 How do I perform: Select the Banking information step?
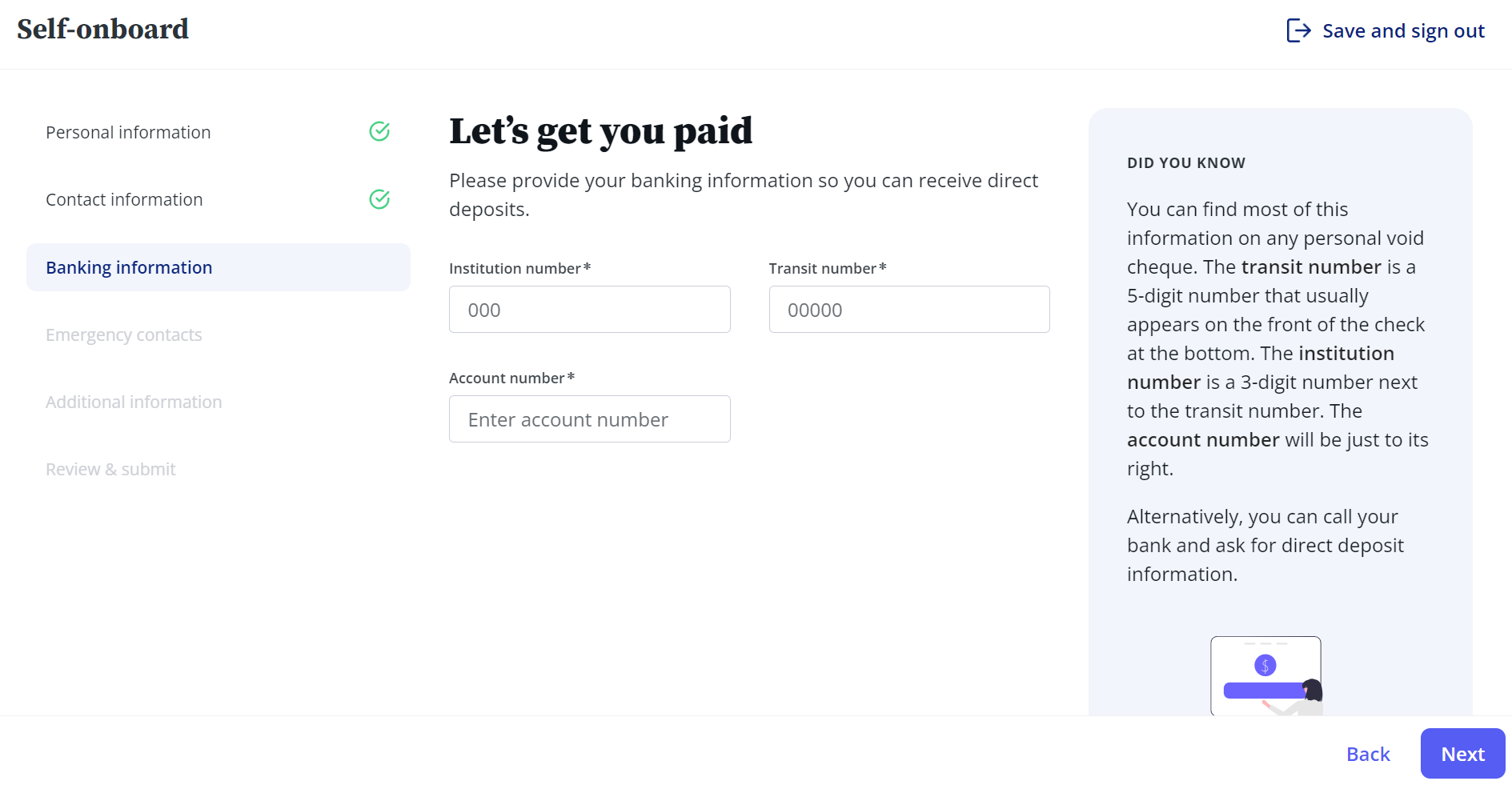pyautogui.click(x=219, y=267)
